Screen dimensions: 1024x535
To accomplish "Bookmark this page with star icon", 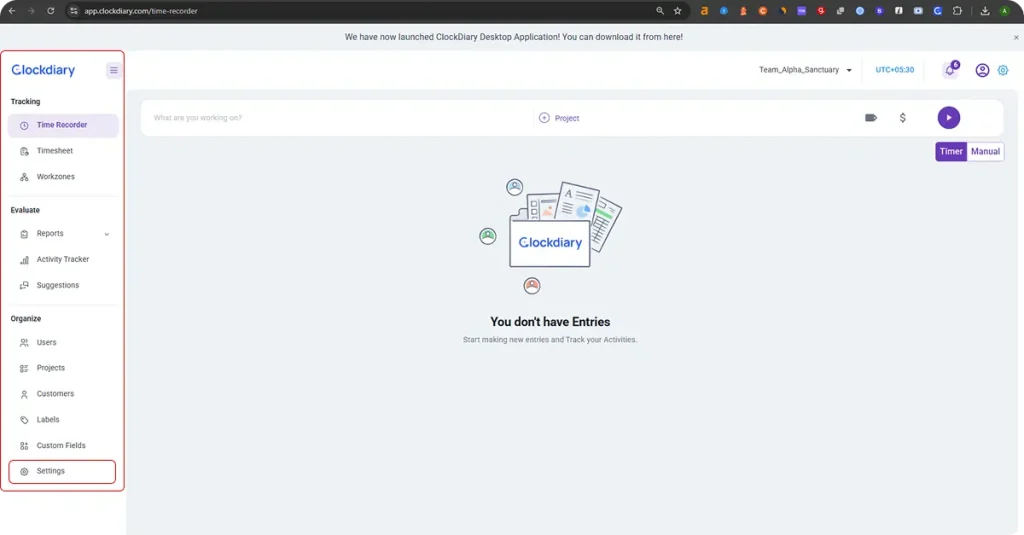I will coord(677,10).
